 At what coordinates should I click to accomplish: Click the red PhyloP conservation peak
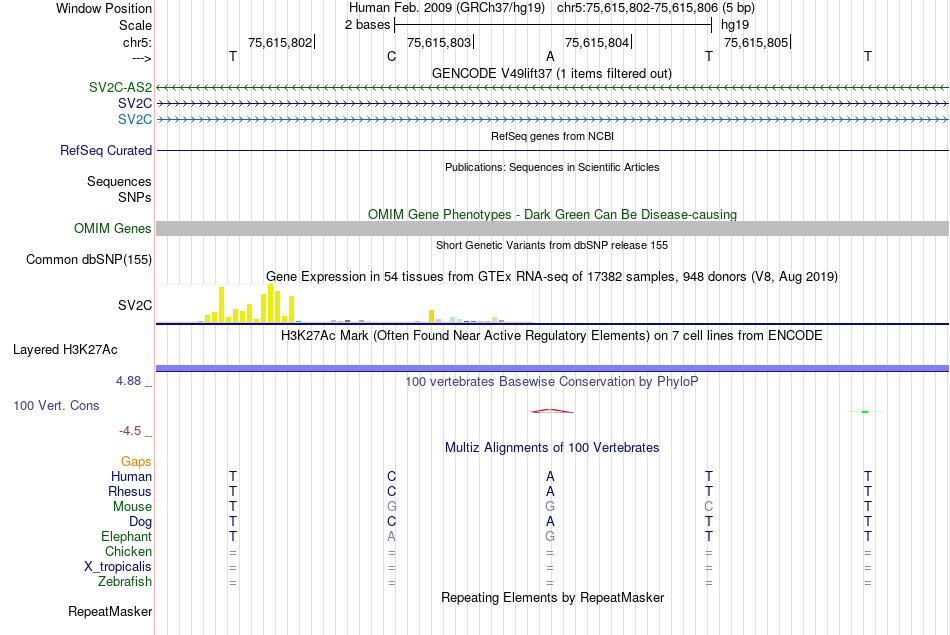click(x=552, y=411)
